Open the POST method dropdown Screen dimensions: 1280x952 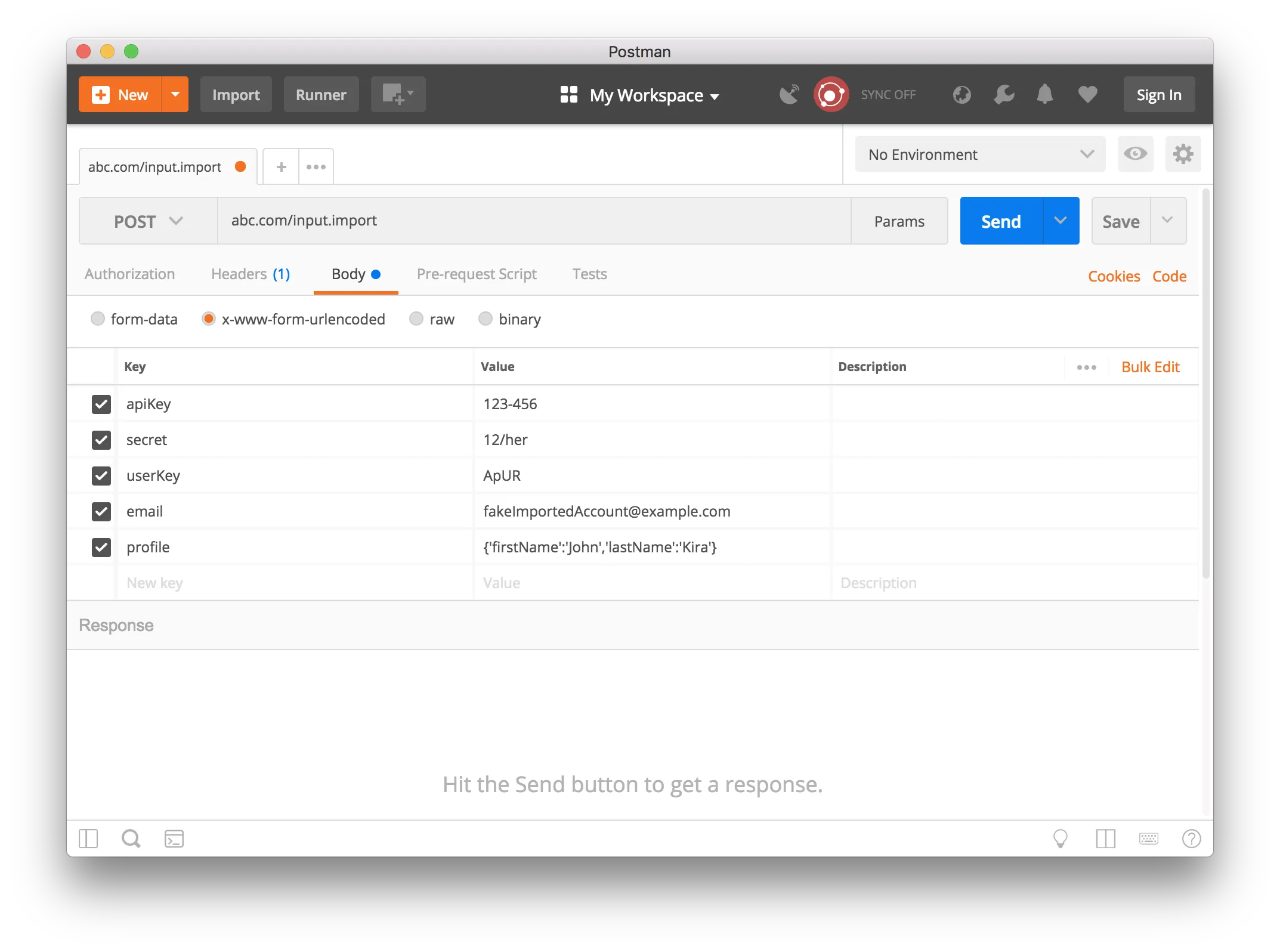(148, 221)
